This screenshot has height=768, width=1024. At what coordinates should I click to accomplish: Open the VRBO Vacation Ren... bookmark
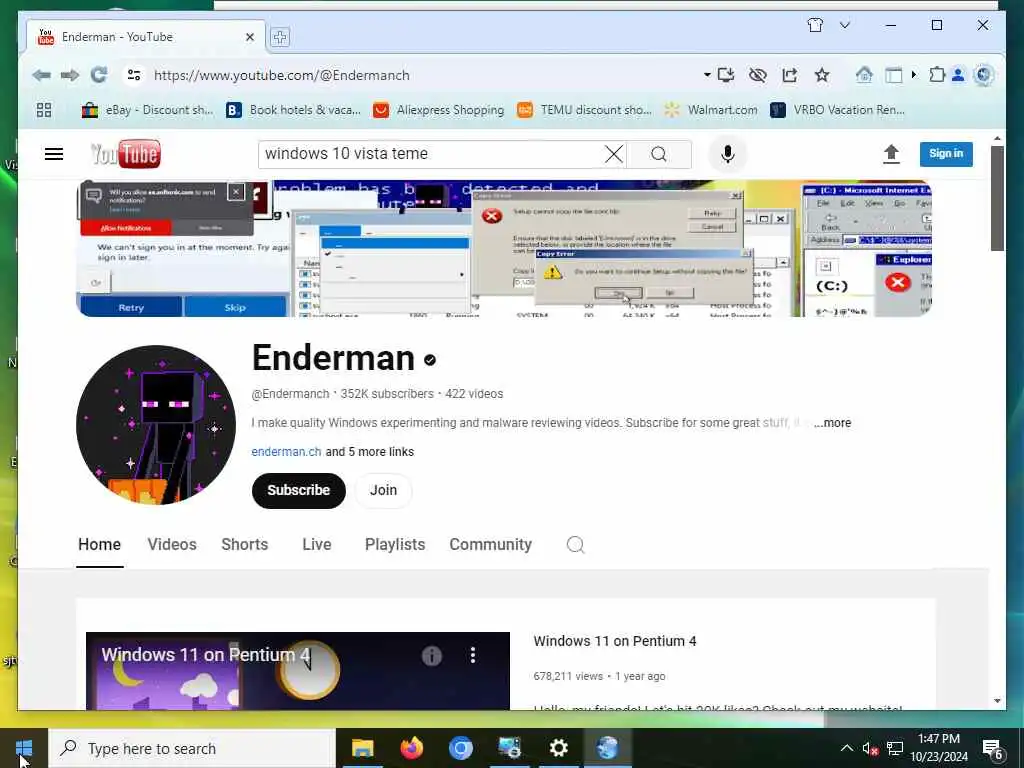(838, 110)
